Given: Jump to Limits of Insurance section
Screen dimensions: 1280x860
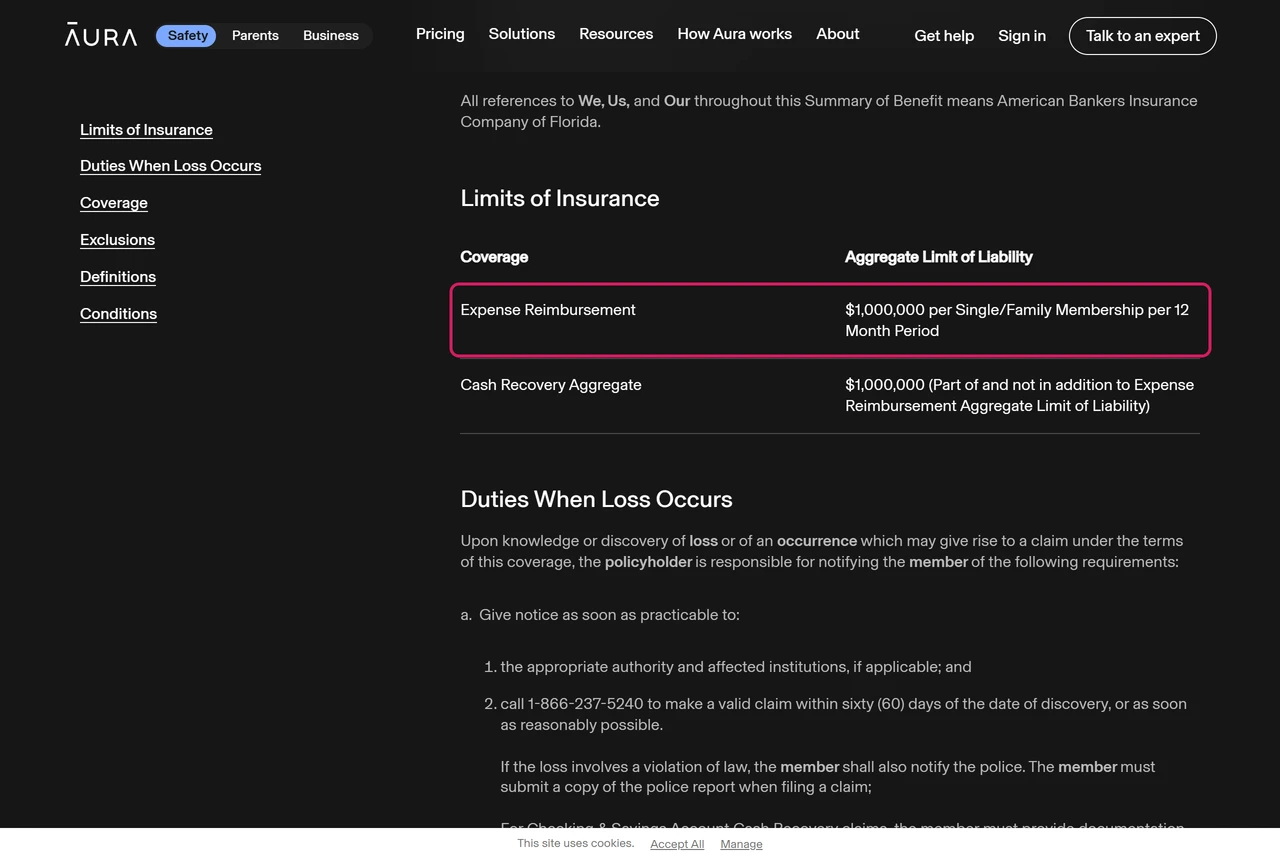Looking at the screenshot, I should 146,130.
